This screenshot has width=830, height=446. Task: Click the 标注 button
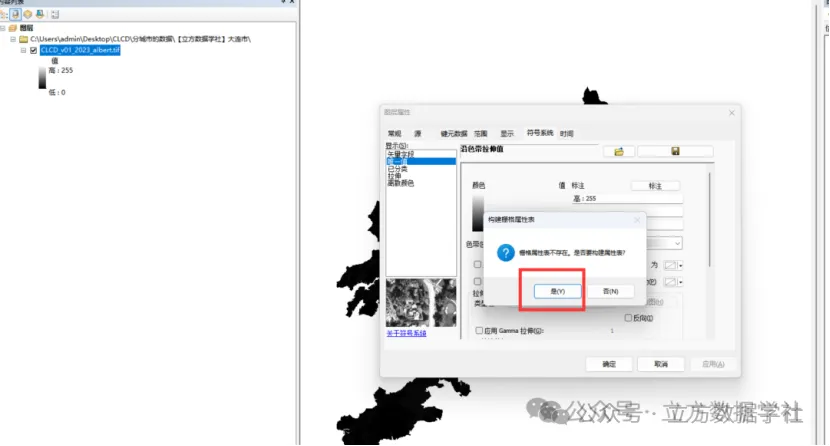tap(655, 186)
